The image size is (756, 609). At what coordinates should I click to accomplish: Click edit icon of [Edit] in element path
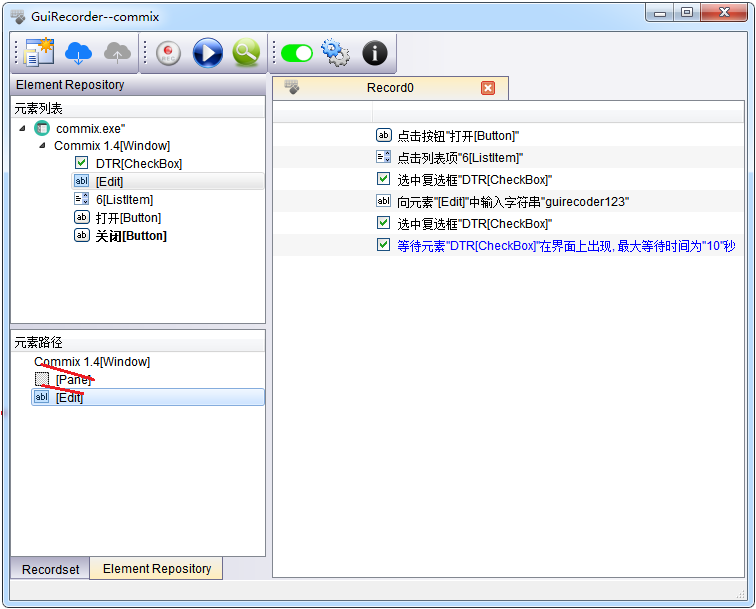[41, 397]
